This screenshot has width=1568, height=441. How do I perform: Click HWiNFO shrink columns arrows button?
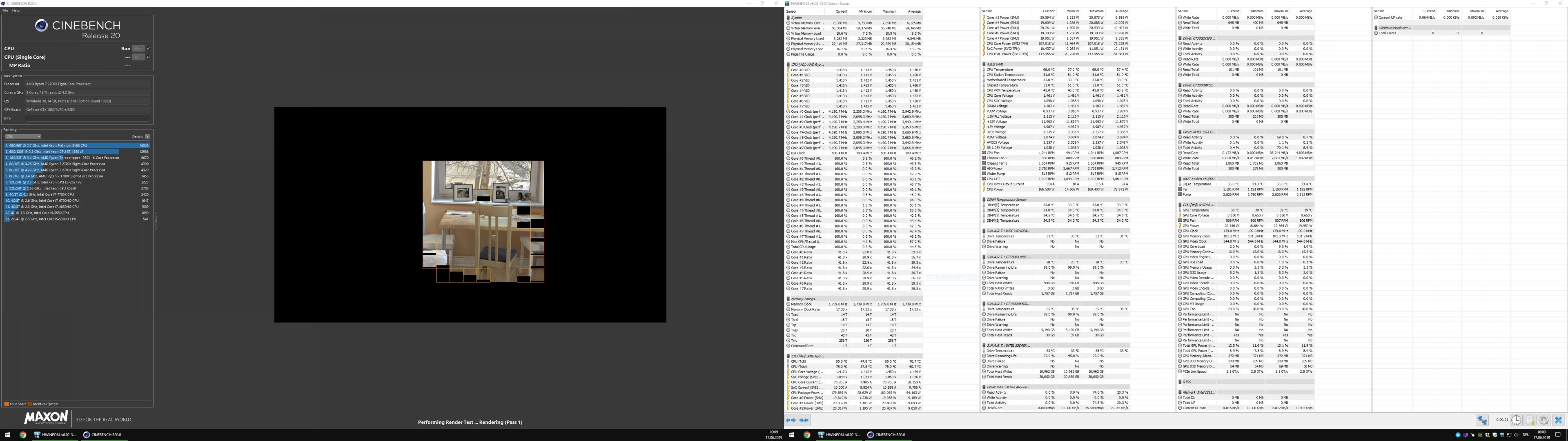click(x=804, y=420)
